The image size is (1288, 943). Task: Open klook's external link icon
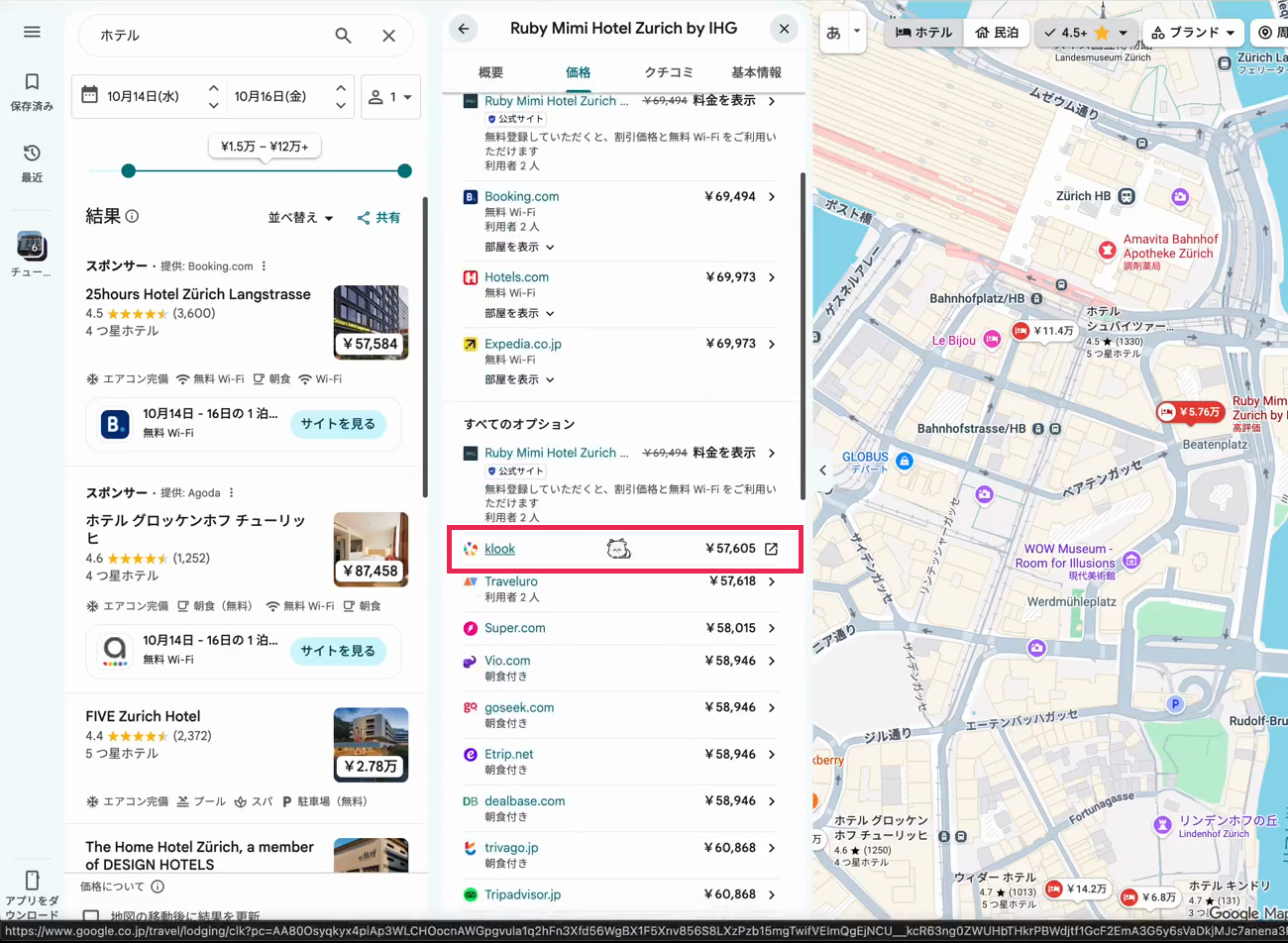tap(771, 549)
